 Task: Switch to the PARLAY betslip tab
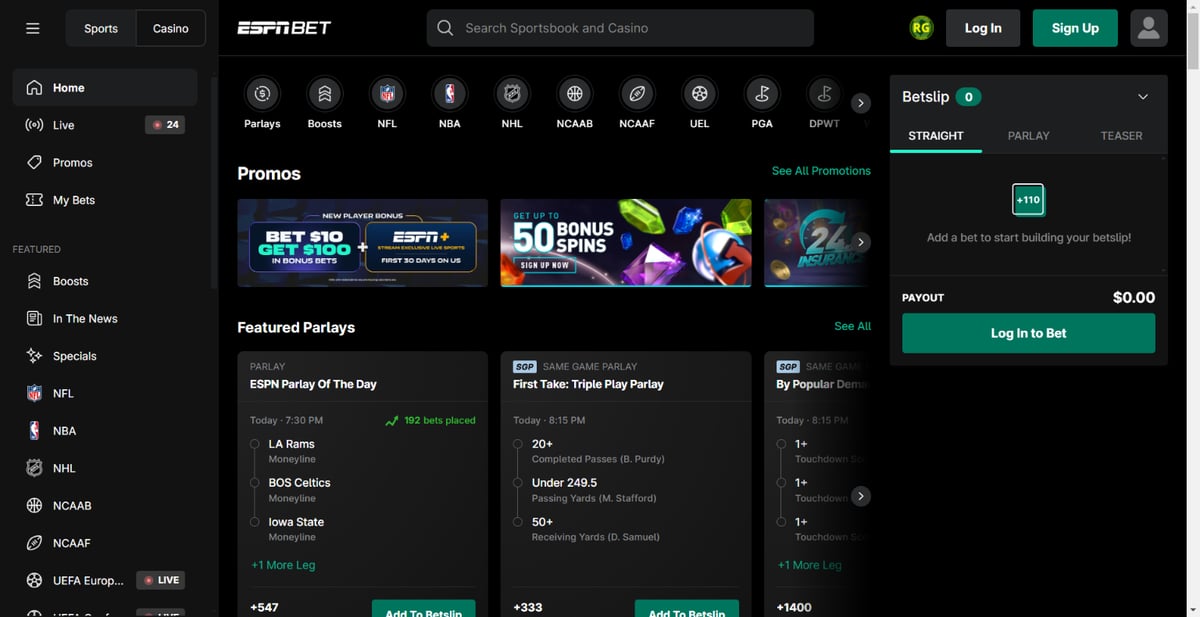(1028, 136)
